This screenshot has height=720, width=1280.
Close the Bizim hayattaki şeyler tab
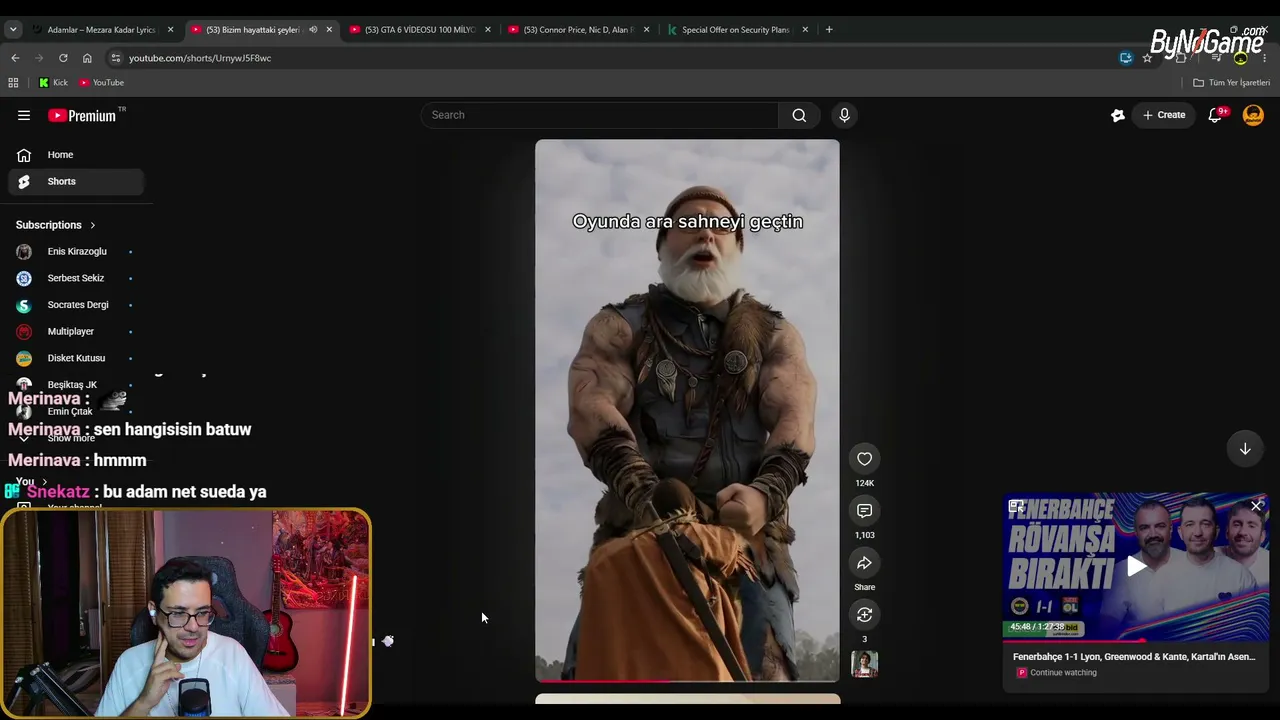tap(329, 30)
